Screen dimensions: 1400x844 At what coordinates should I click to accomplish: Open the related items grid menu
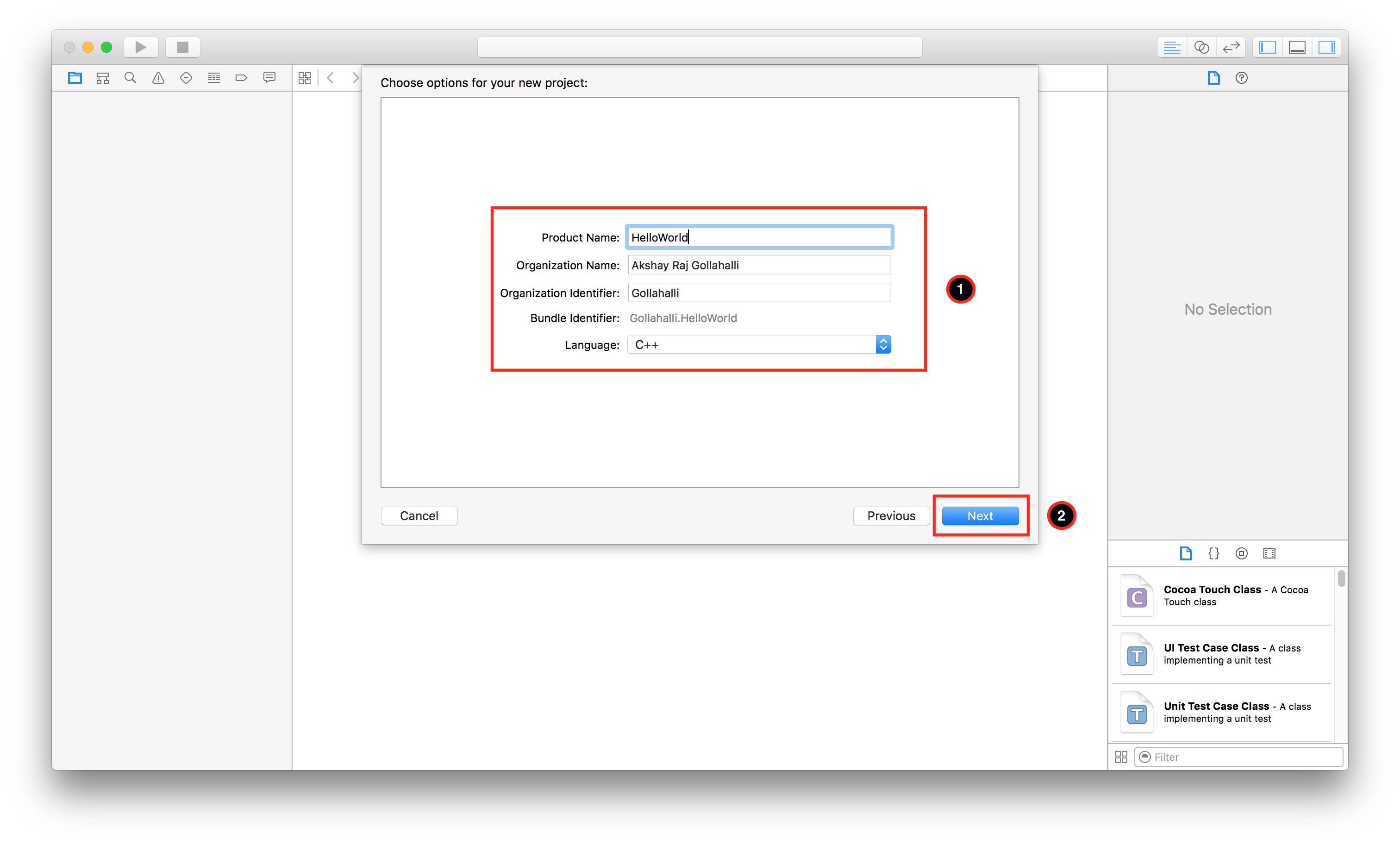pyautogui.click(x=305, y=78)
